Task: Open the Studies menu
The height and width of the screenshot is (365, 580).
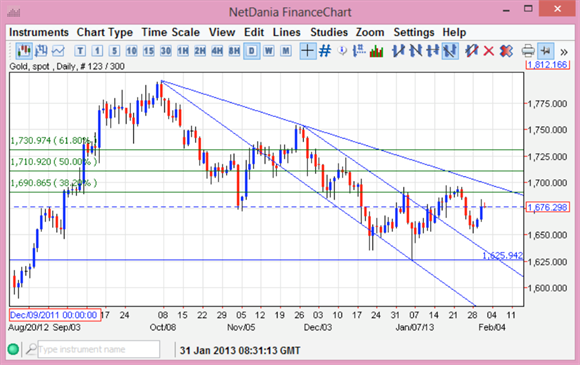Action: tap(329, 32)
